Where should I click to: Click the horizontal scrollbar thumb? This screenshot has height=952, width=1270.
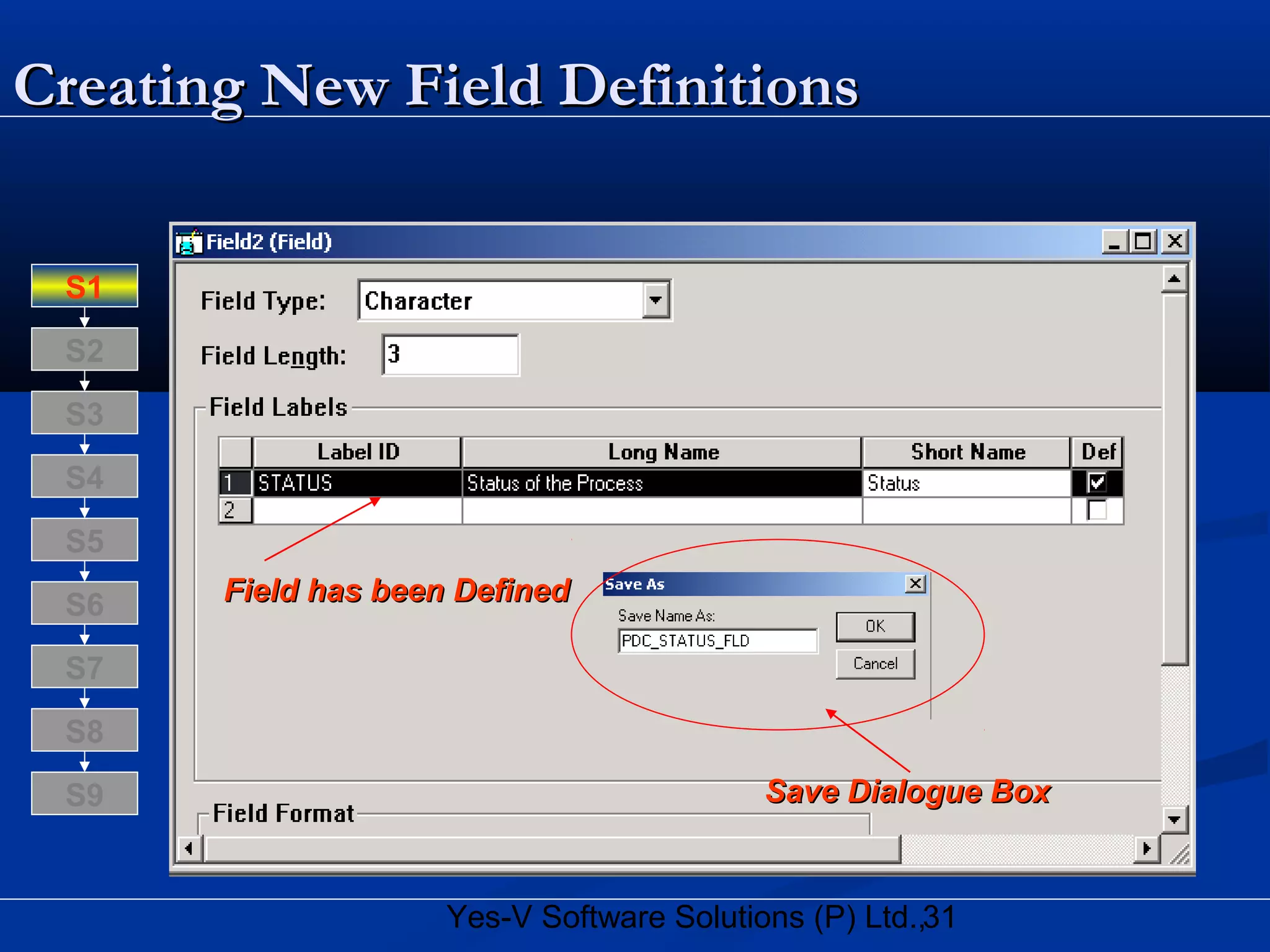tap(553, 848)
